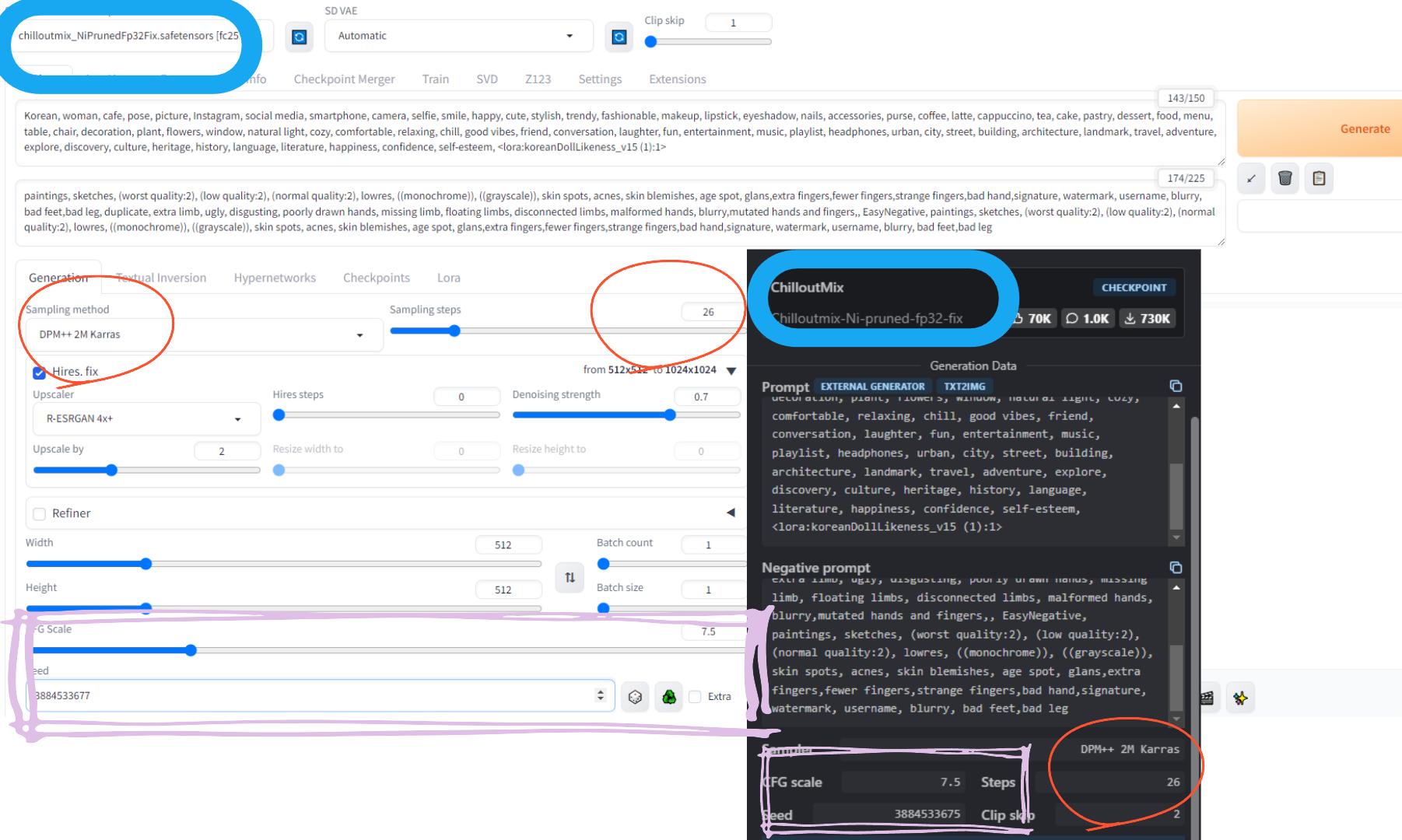Open the Hypernetworks tab
The width and height of the screenshot is (1402, 840).
pos(275,278)
